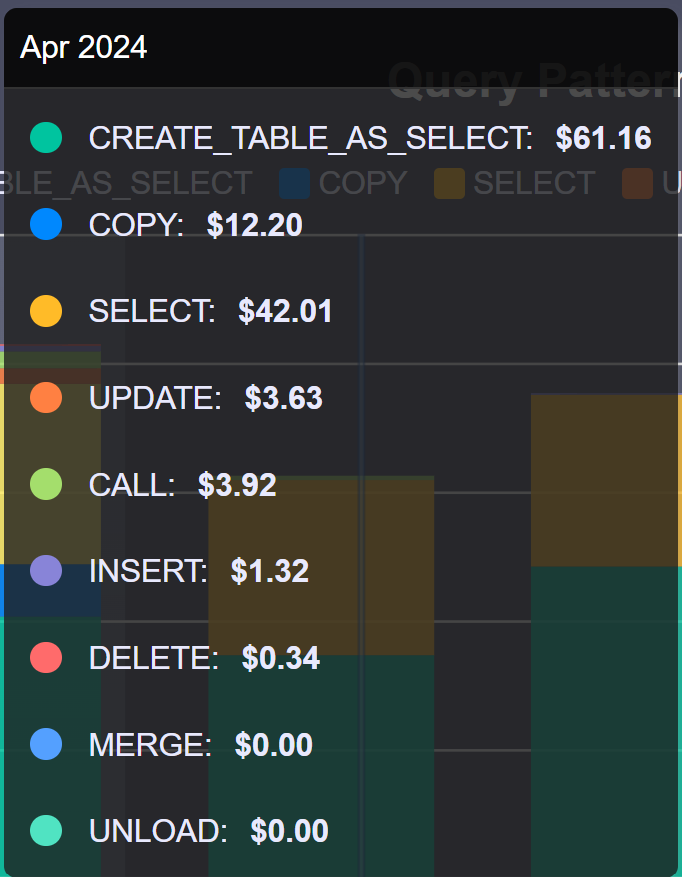Screen dimensions: 682x877
Task: Click the blue COPY indicator dot
Action: tap(45, 224)
